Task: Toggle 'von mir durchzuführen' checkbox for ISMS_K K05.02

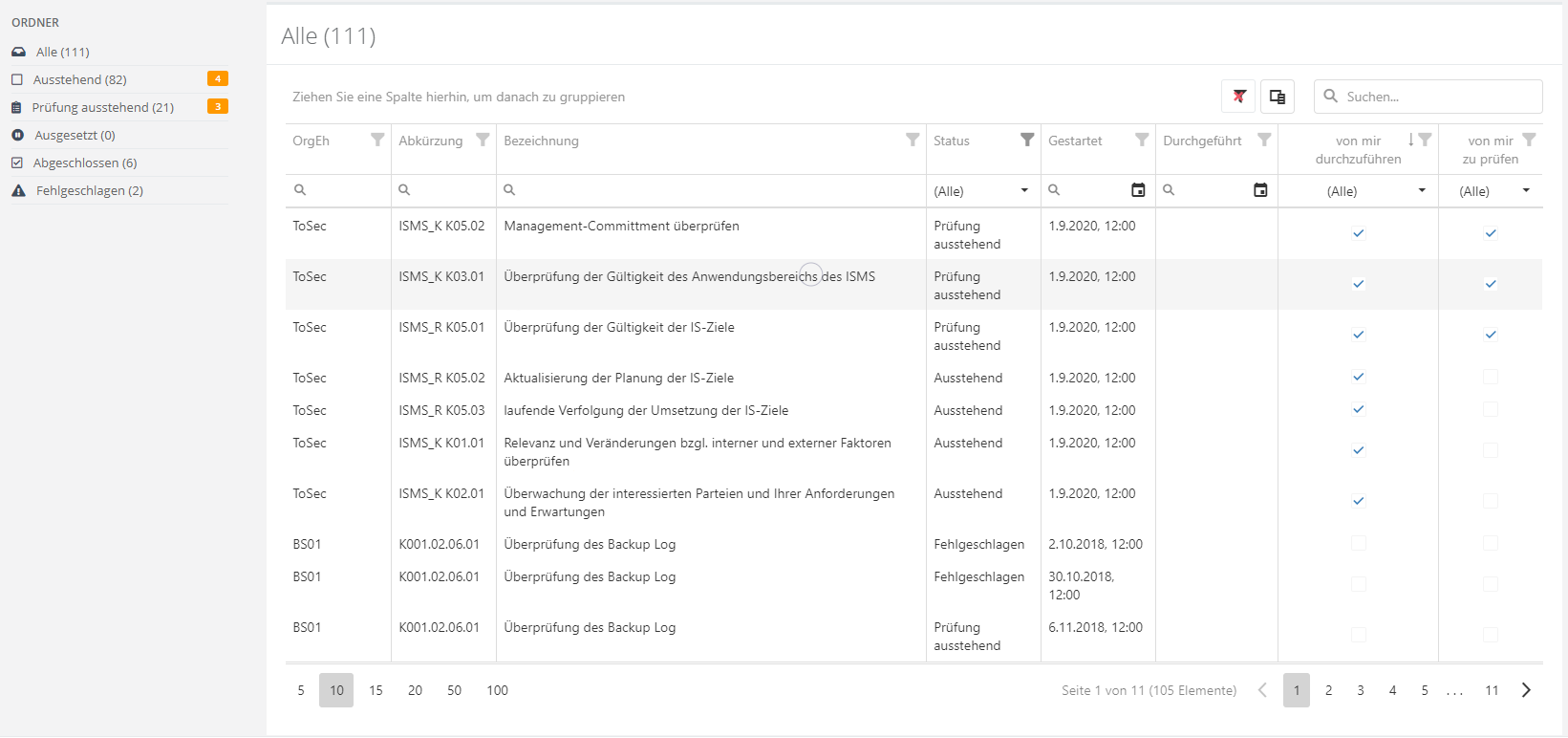Action: click(x=1358, y=233)
